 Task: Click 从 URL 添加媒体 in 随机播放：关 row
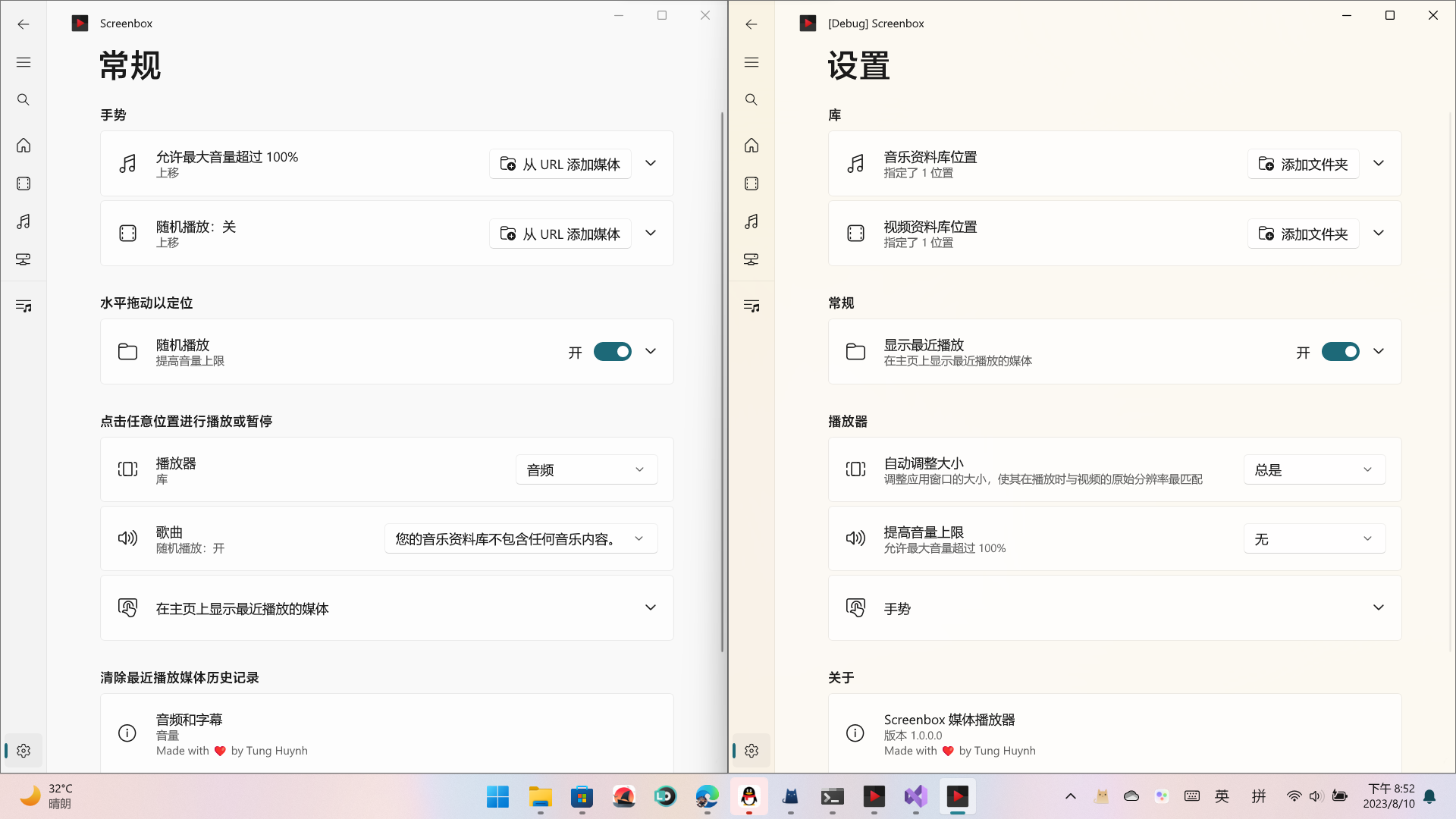[x=560, y=234]
